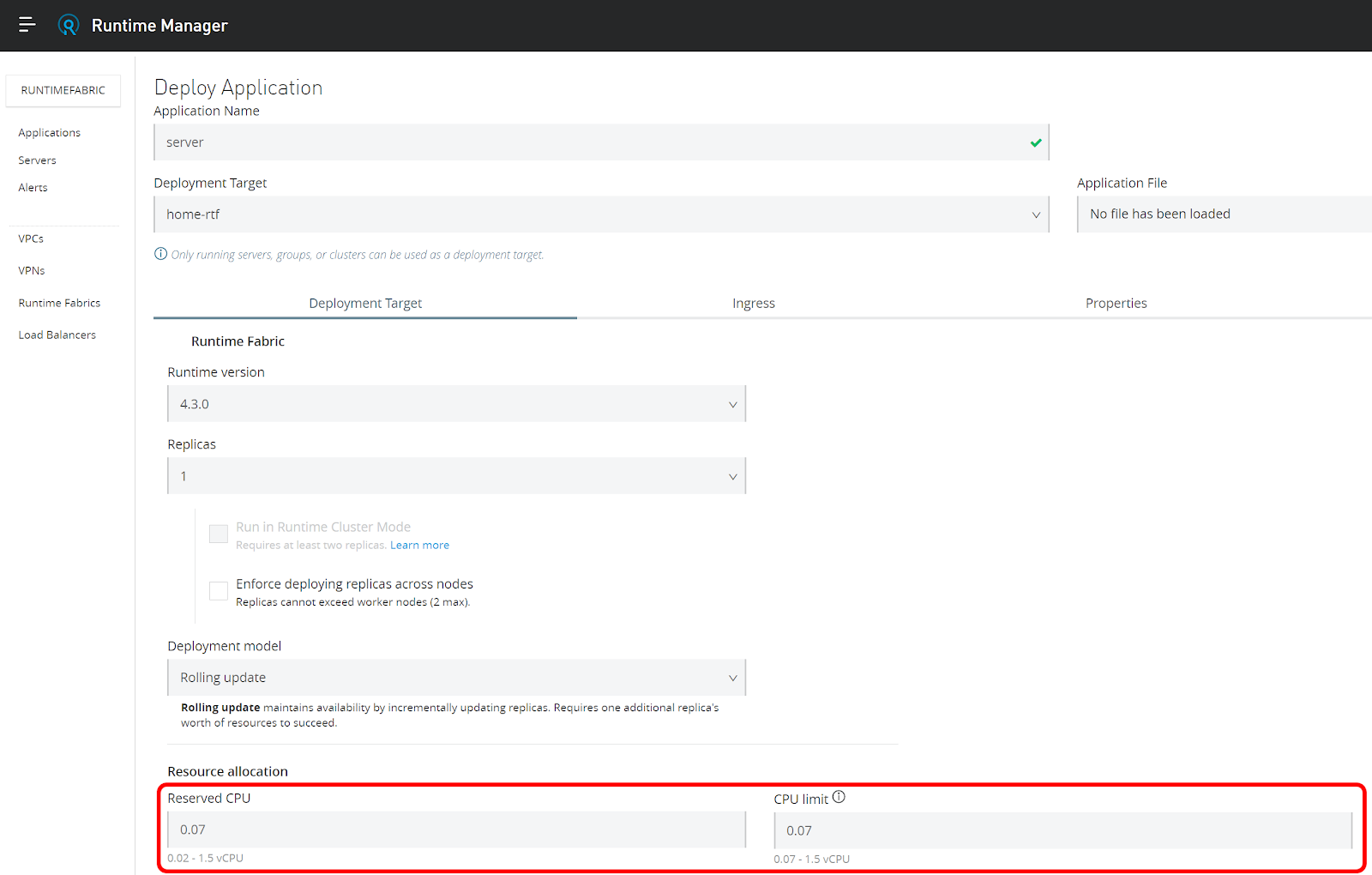Screen dimensions: 1372x875
Task: Click the green checkmark in Application Name field
Action: pyautogui.click(x=1035, y=142)
